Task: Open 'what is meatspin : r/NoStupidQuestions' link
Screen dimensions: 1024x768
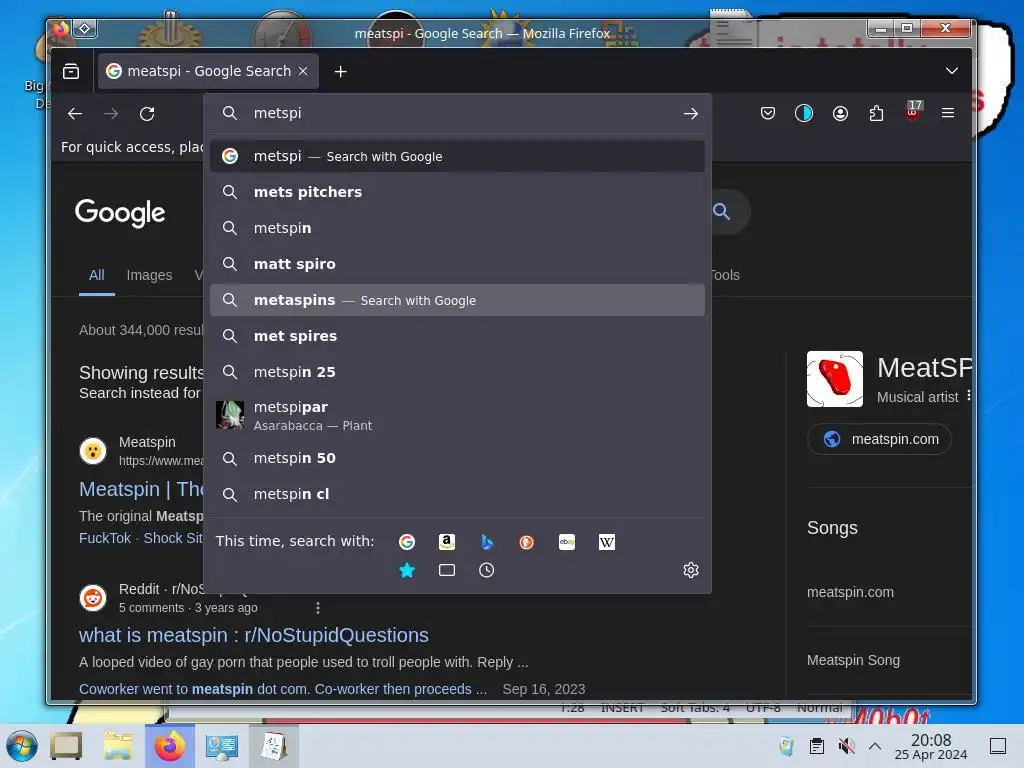Action: (254, 635)
